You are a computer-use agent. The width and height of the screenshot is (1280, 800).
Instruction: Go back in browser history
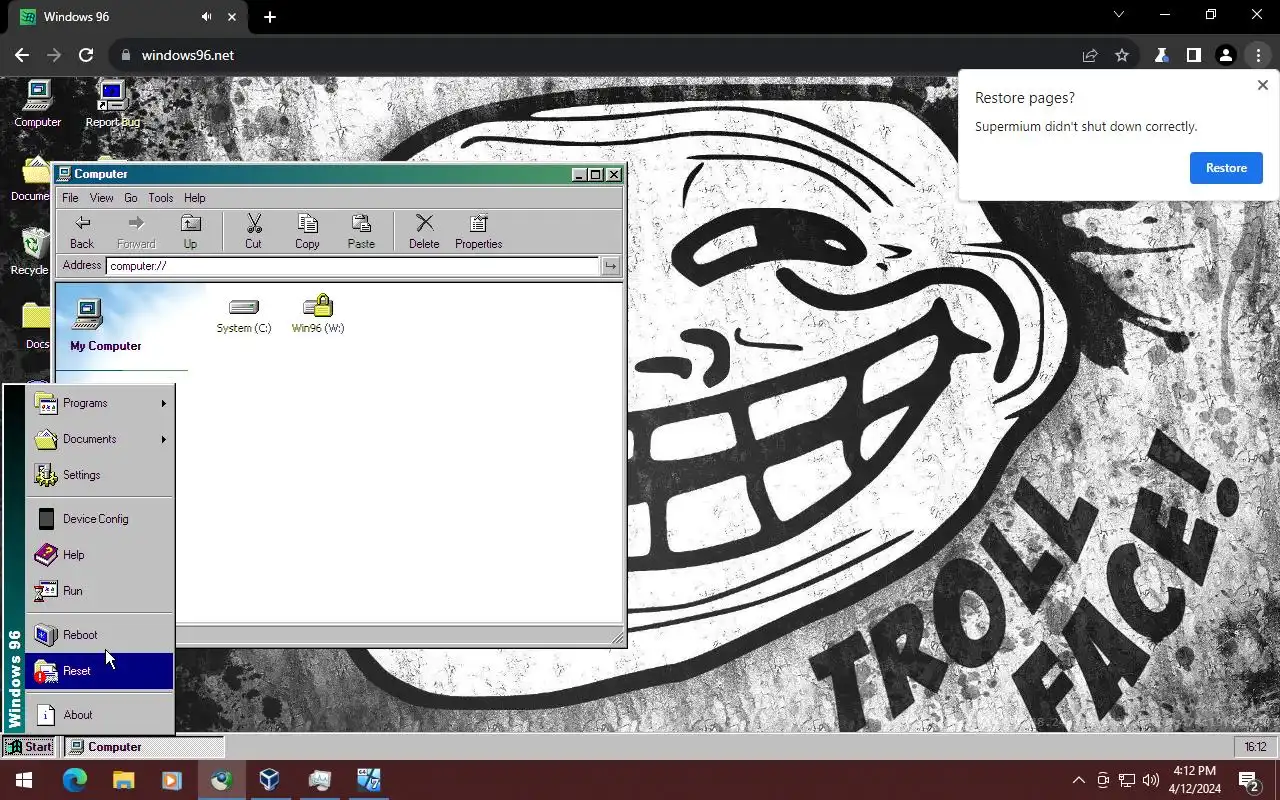22,55
